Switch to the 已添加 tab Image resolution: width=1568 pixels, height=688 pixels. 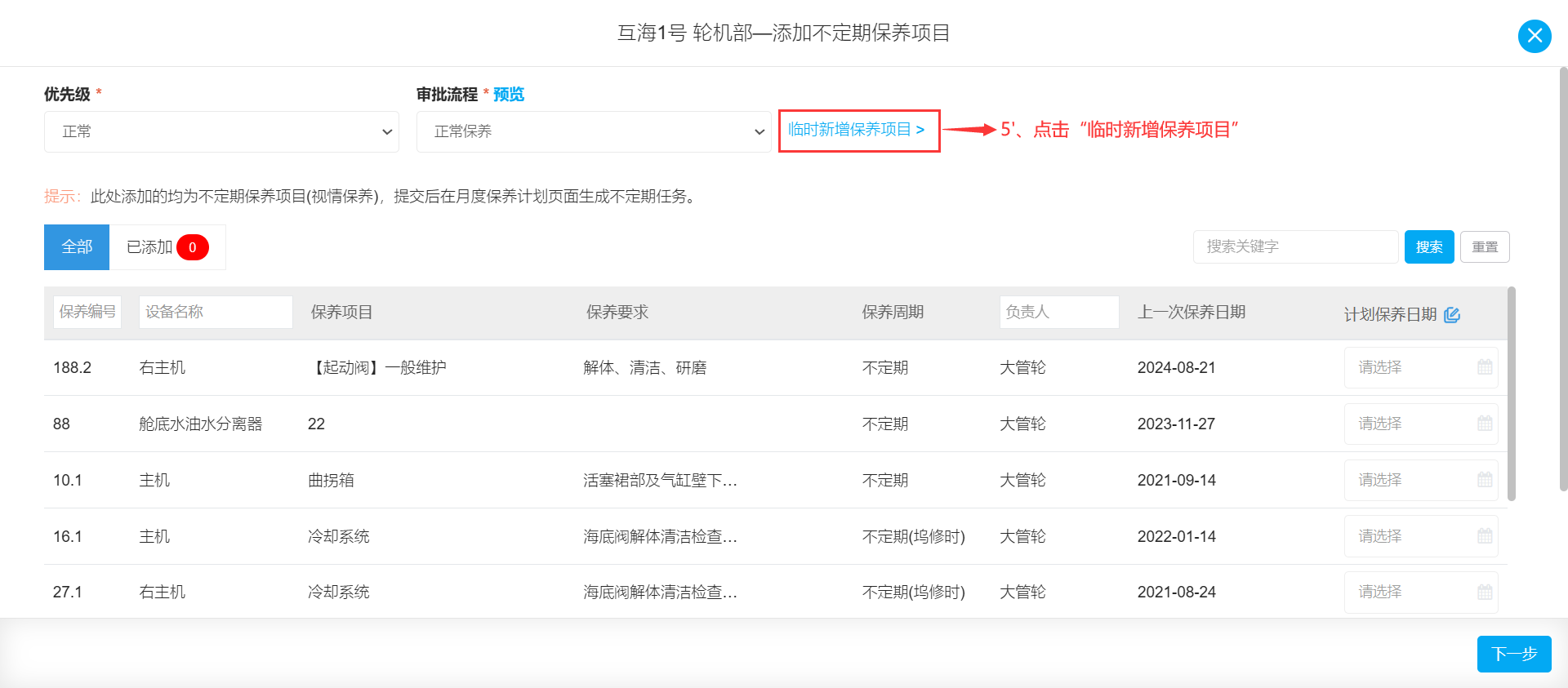pos(167,247)
